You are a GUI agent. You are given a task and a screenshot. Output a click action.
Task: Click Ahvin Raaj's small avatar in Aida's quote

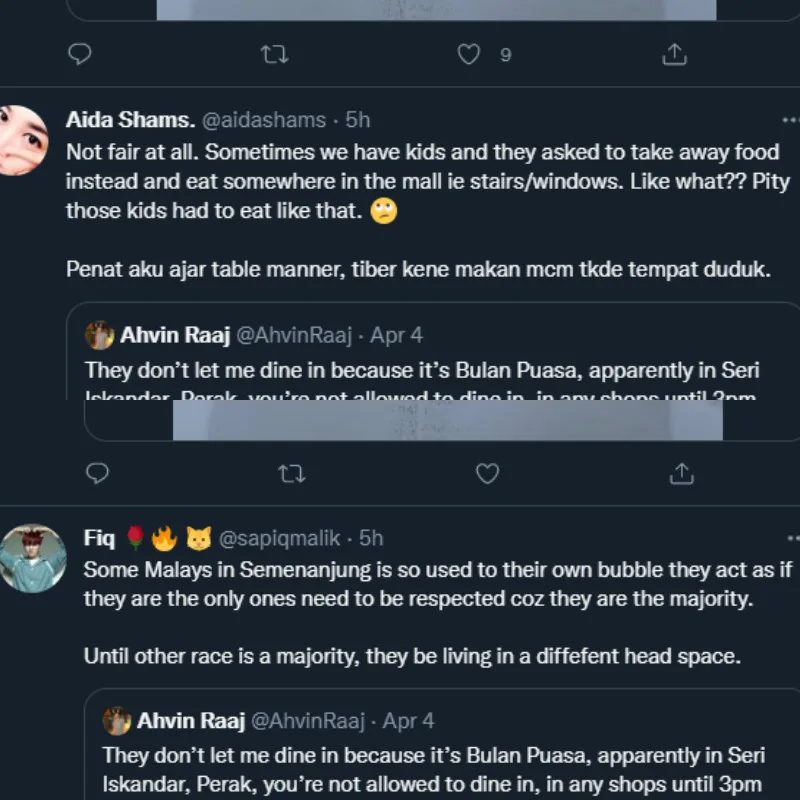tap(100, 335)
